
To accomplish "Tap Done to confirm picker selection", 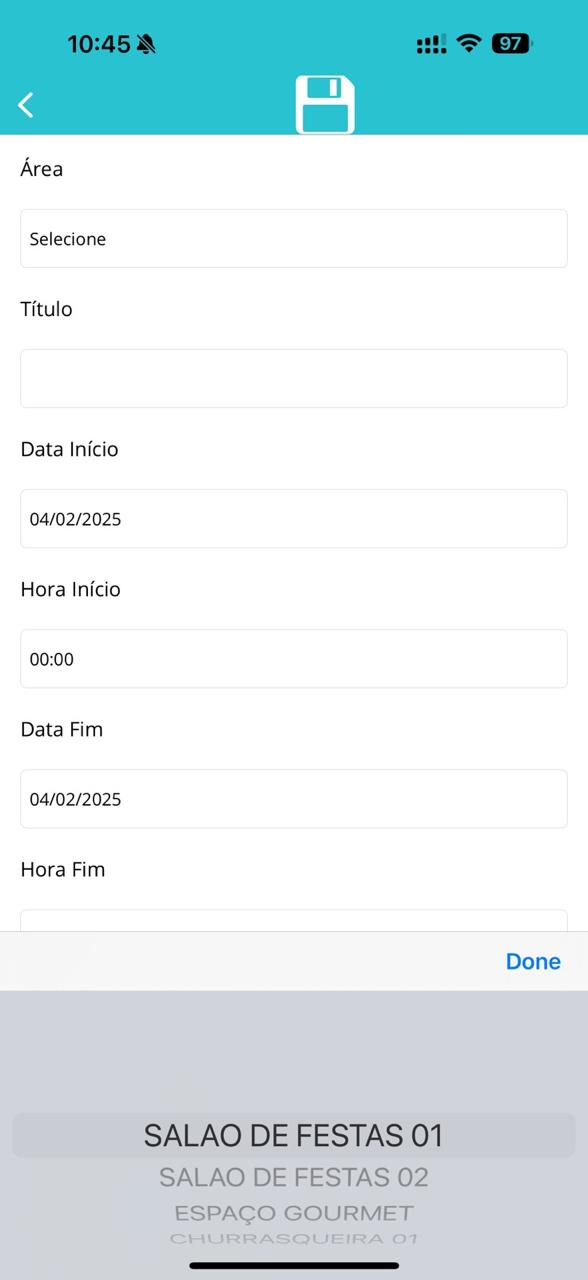I will [533, 961].
